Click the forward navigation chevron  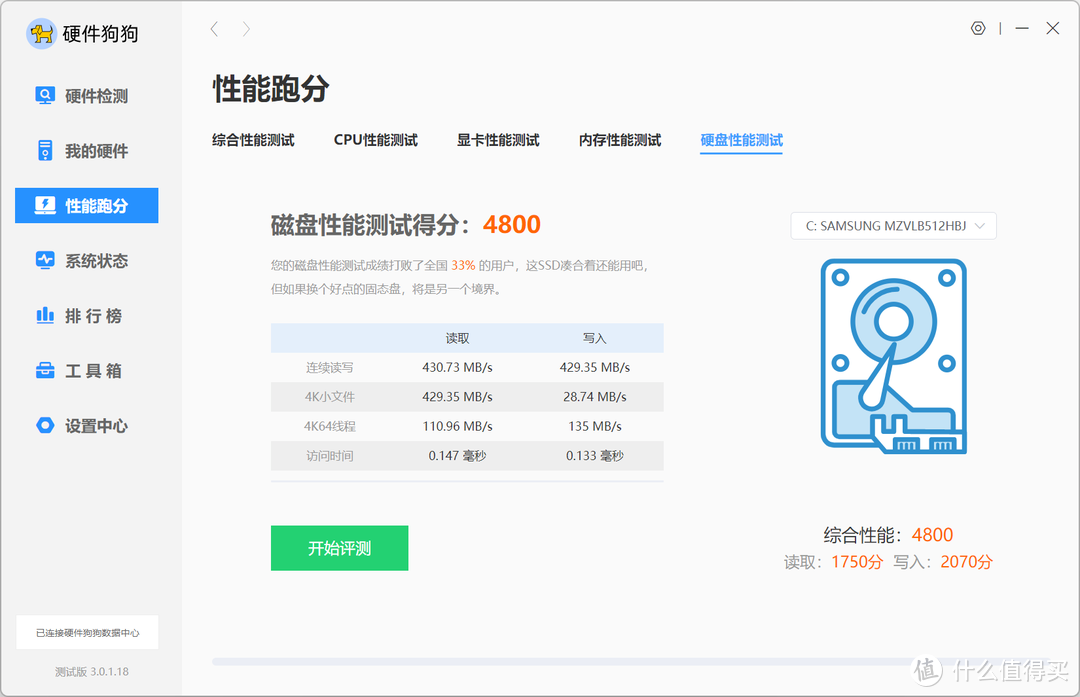pos(245,29)
